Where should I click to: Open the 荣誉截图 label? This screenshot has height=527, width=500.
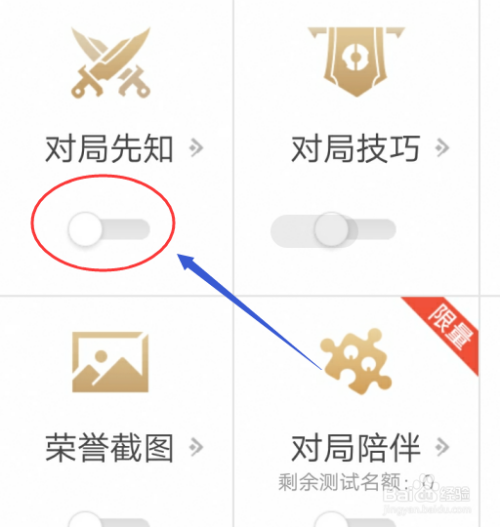click(109, 447)
